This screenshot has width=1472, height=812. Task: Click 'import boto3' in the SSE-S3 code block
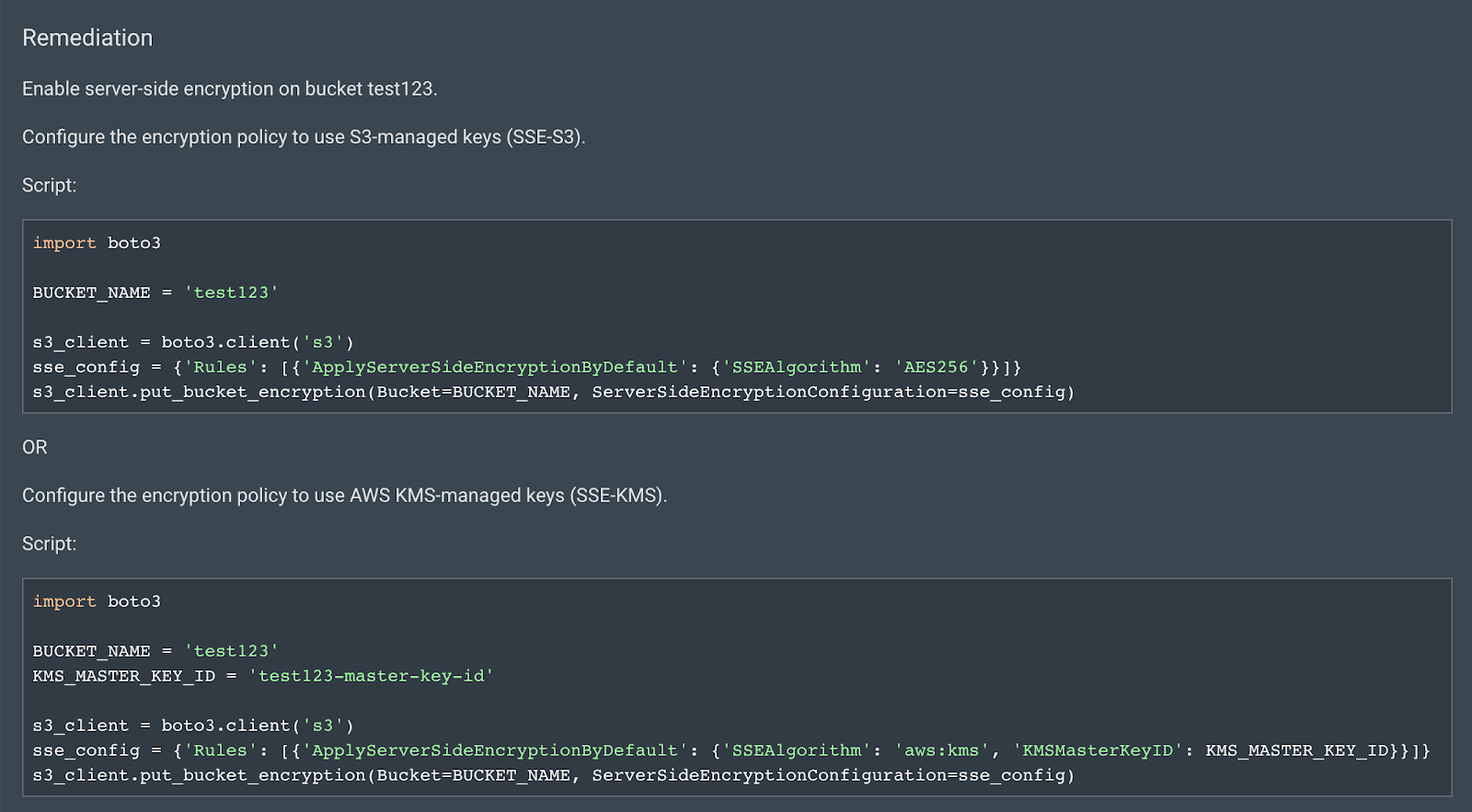(97, 243)
